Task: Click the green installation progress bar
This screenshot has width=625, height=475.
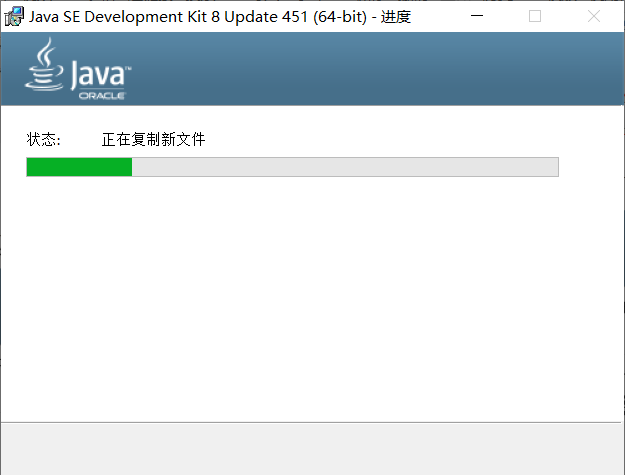Action: [293, 167]
